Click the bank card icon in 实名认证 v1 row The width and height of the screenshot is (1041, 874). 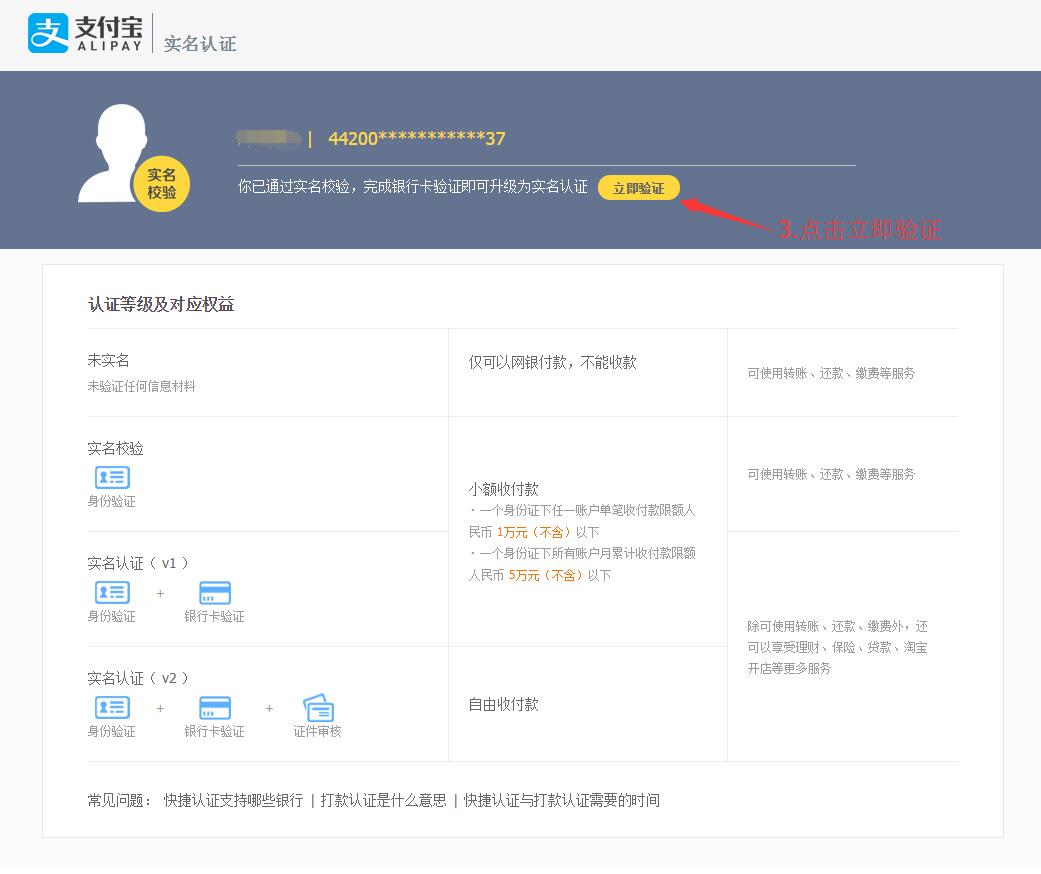pos(215,592)
